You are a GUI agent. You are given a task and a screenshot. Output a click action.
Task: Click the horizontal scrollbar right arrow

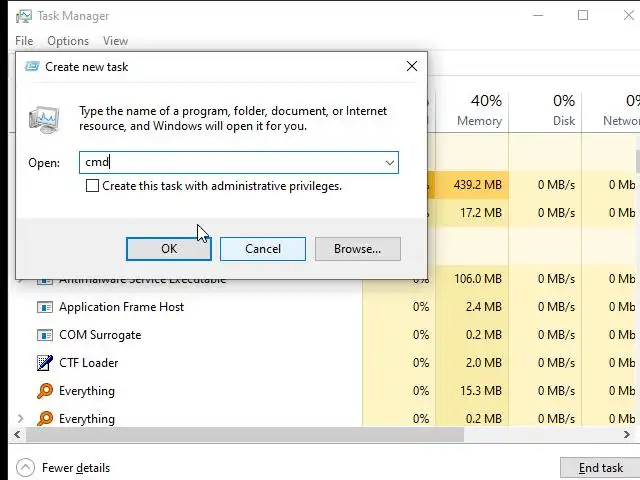point(627,435)
